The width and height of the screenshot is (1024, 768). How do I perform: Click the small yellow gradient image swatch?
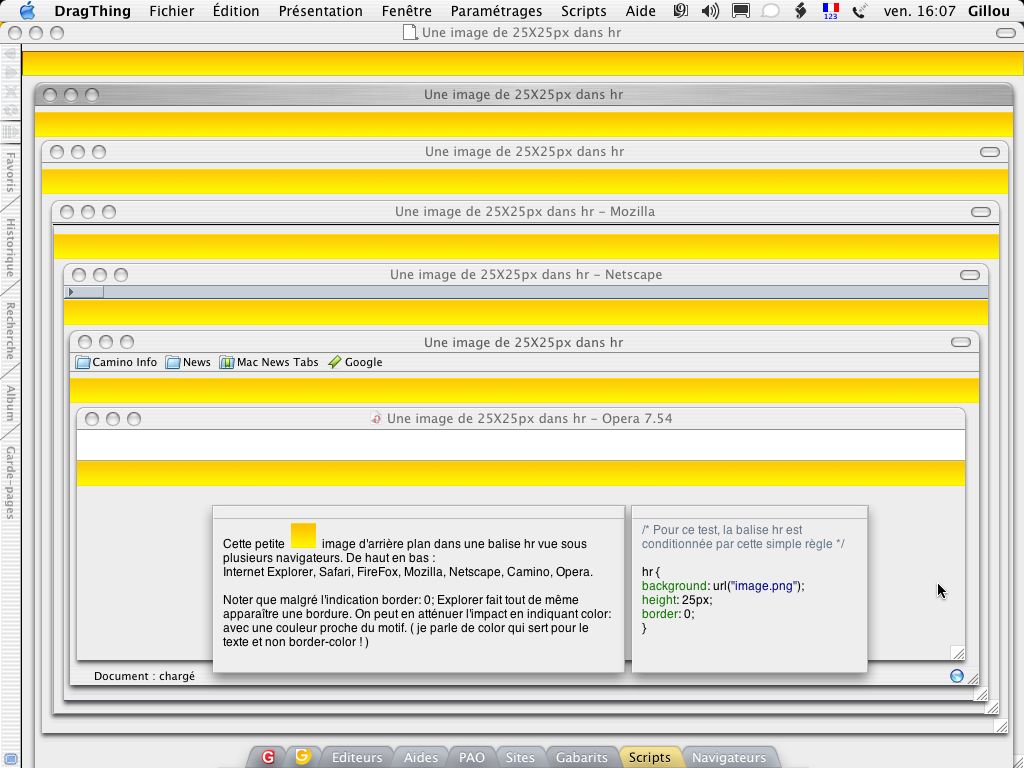(x=303, y=535)
